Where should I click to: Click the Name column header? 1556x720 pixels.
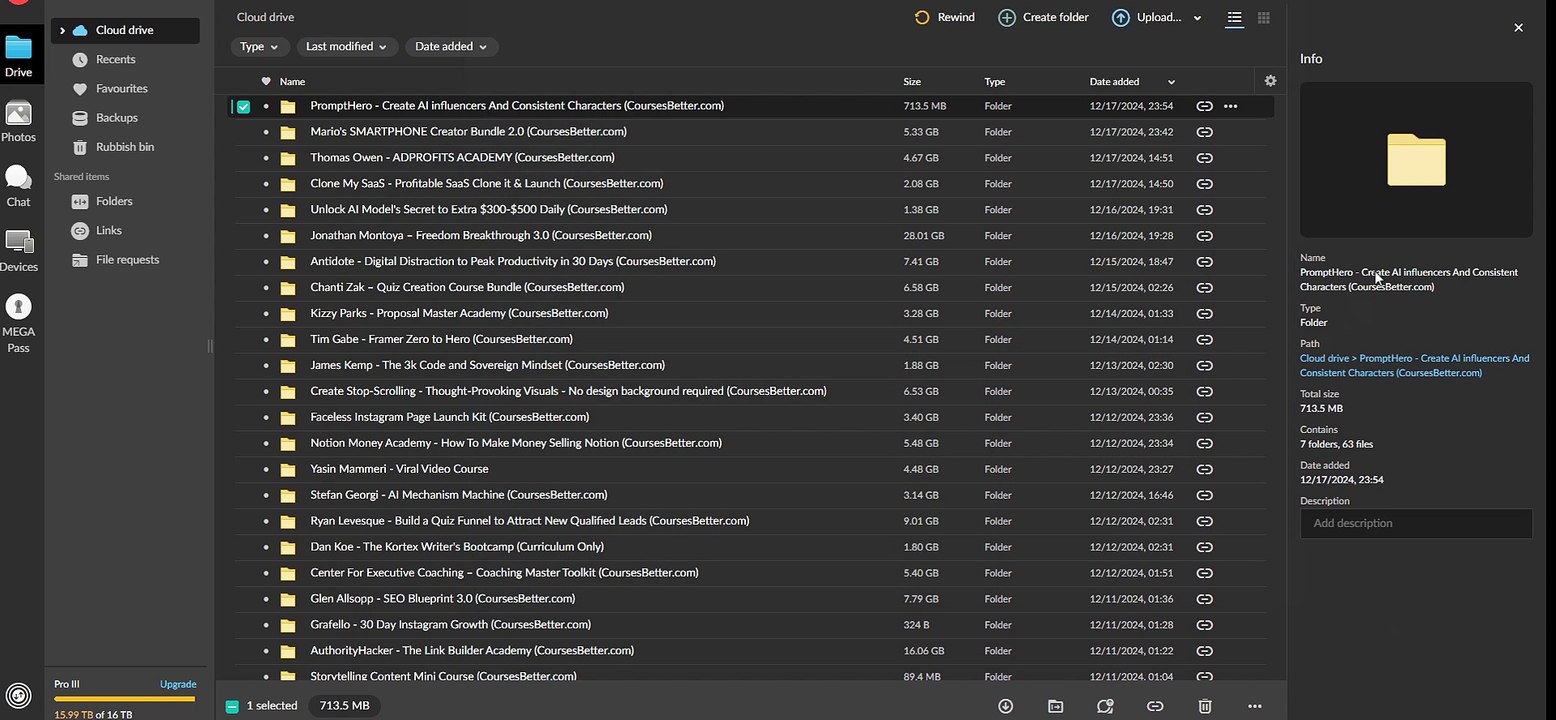[292, 82]
